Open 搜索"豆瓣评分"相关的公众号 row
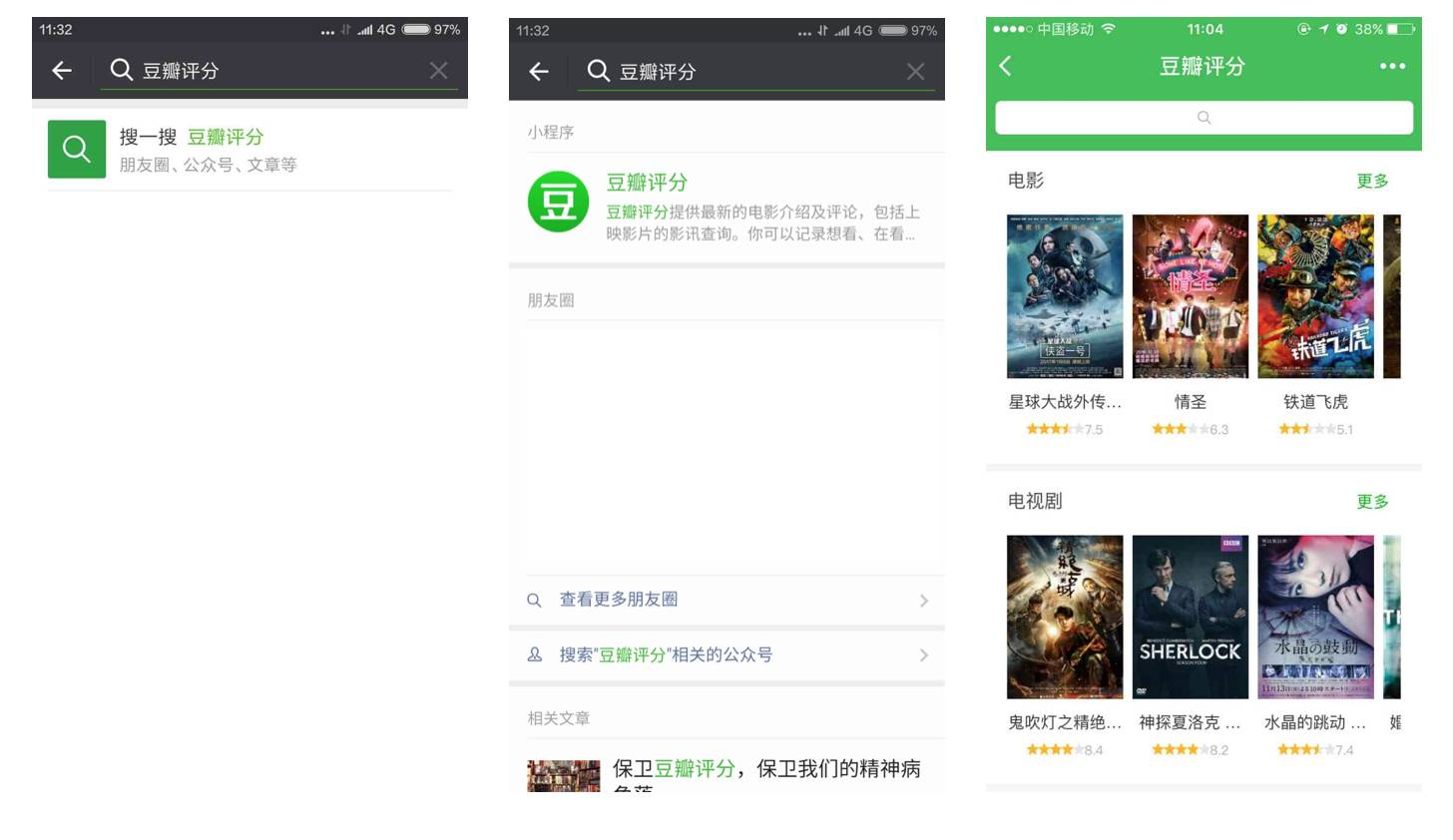1453x840 pixels. pos(726,655)
